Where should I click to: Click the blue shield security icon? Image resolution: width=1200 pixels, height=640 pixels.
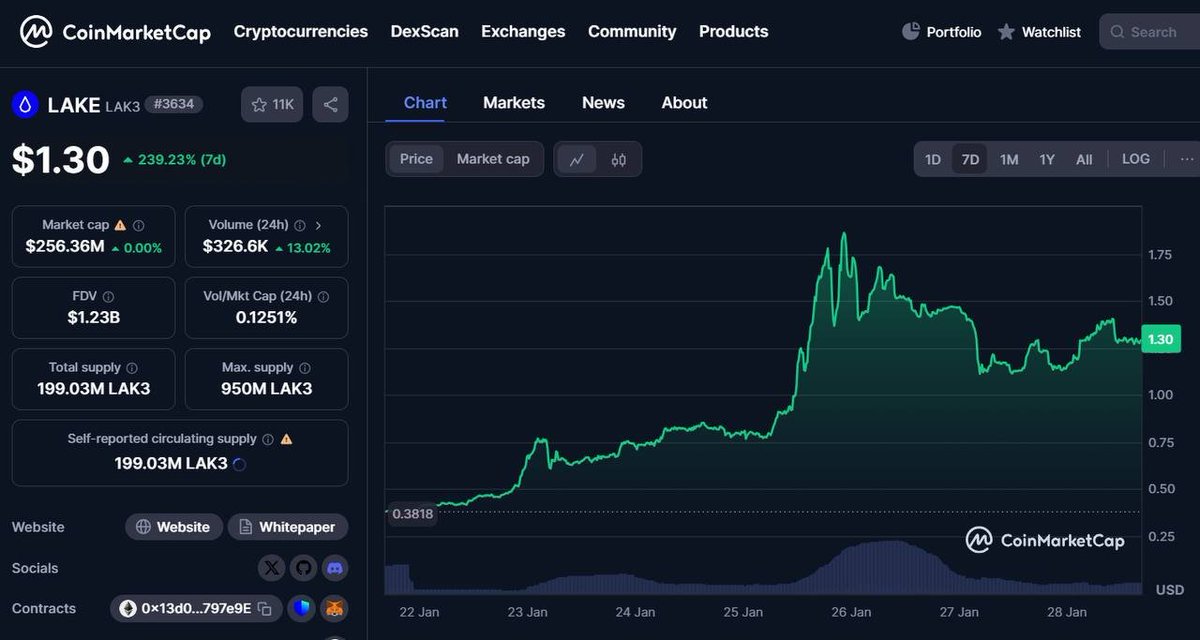pos(302,608)
